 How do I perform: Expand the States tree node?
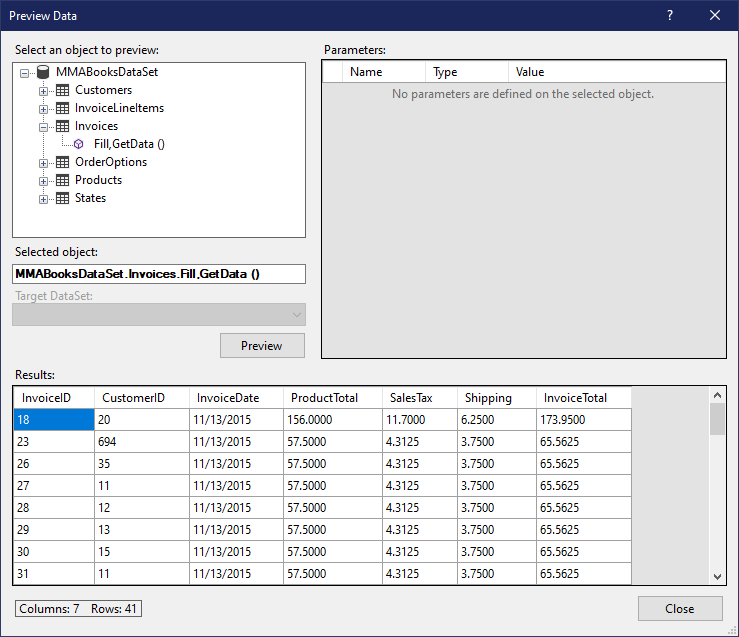click(x=43, y=199)
